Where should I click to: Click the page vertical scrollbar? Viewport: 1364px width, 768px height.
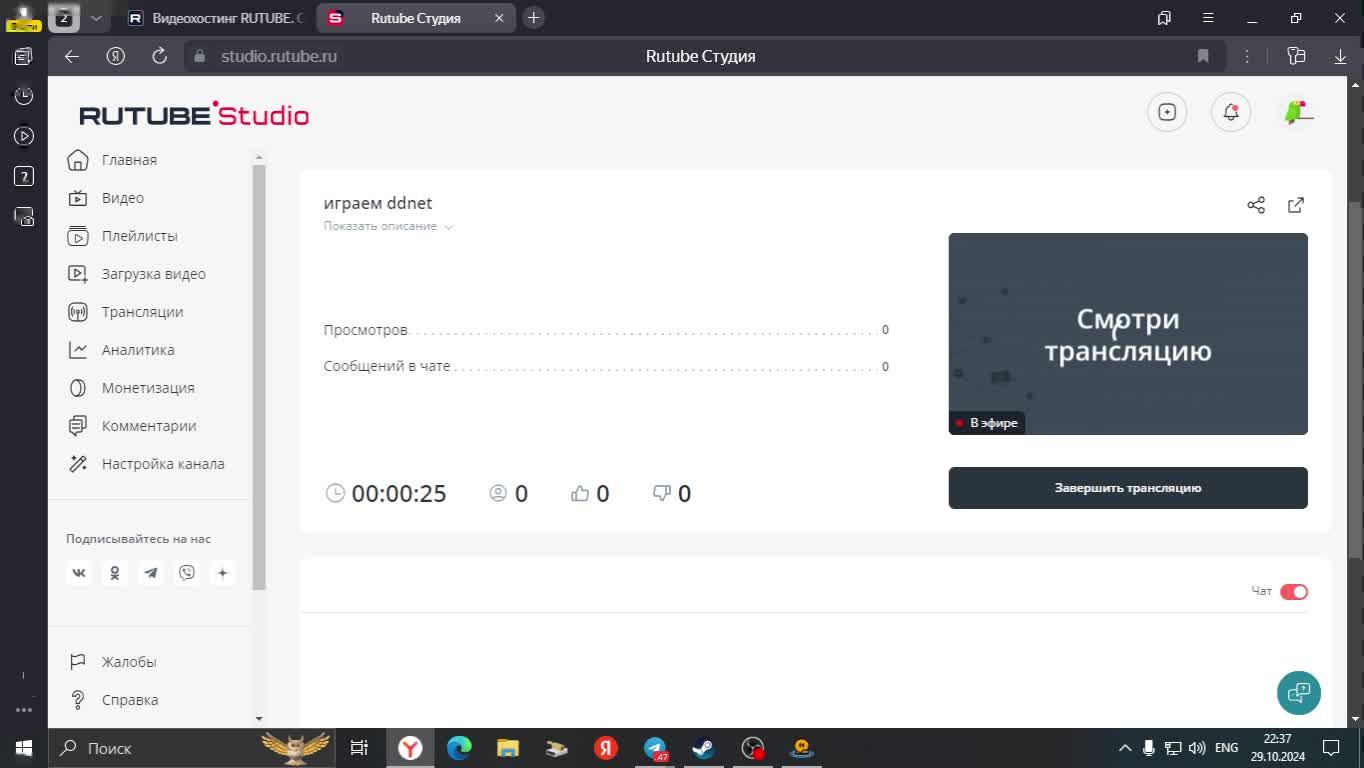point(1356,379)
